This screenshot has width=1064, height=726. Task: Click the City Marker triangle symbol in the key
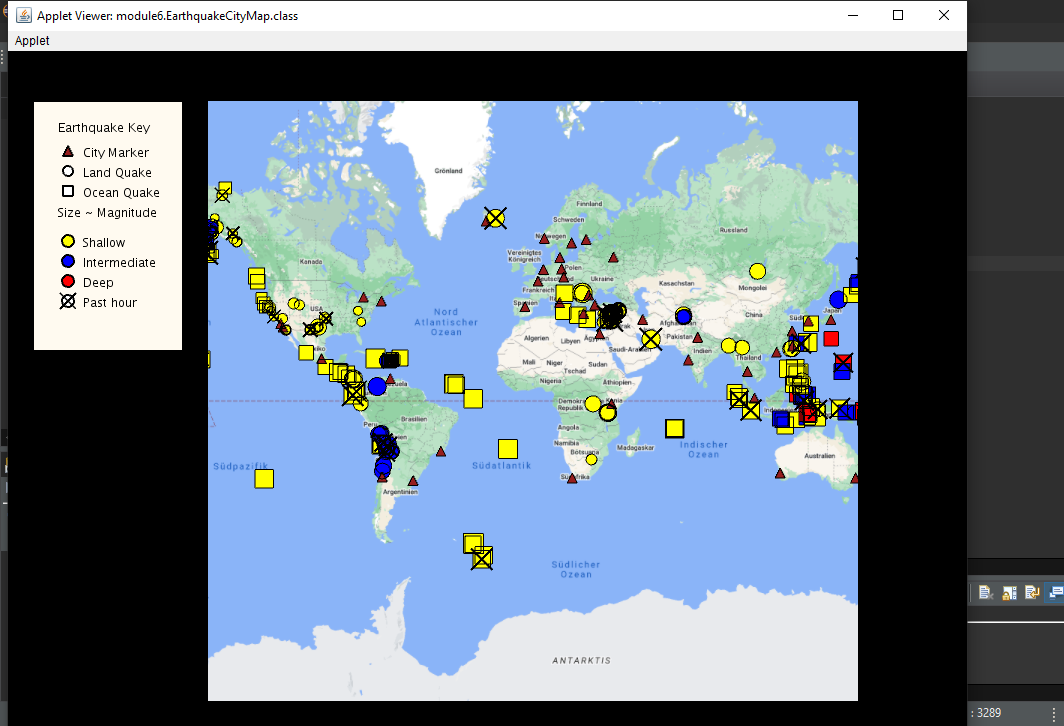[x=67, y=151]
